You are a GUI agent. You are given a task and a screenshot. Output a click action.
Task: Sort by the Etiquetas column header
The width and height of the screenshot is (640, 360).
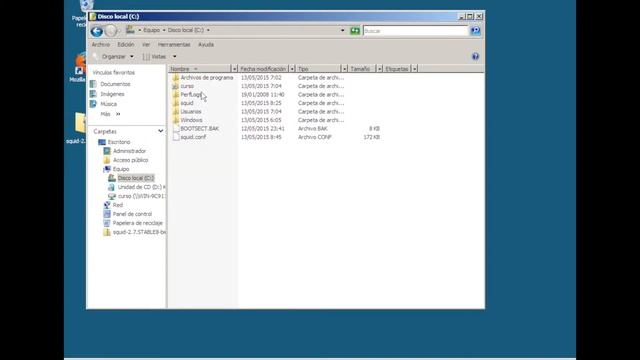point(397,69)
